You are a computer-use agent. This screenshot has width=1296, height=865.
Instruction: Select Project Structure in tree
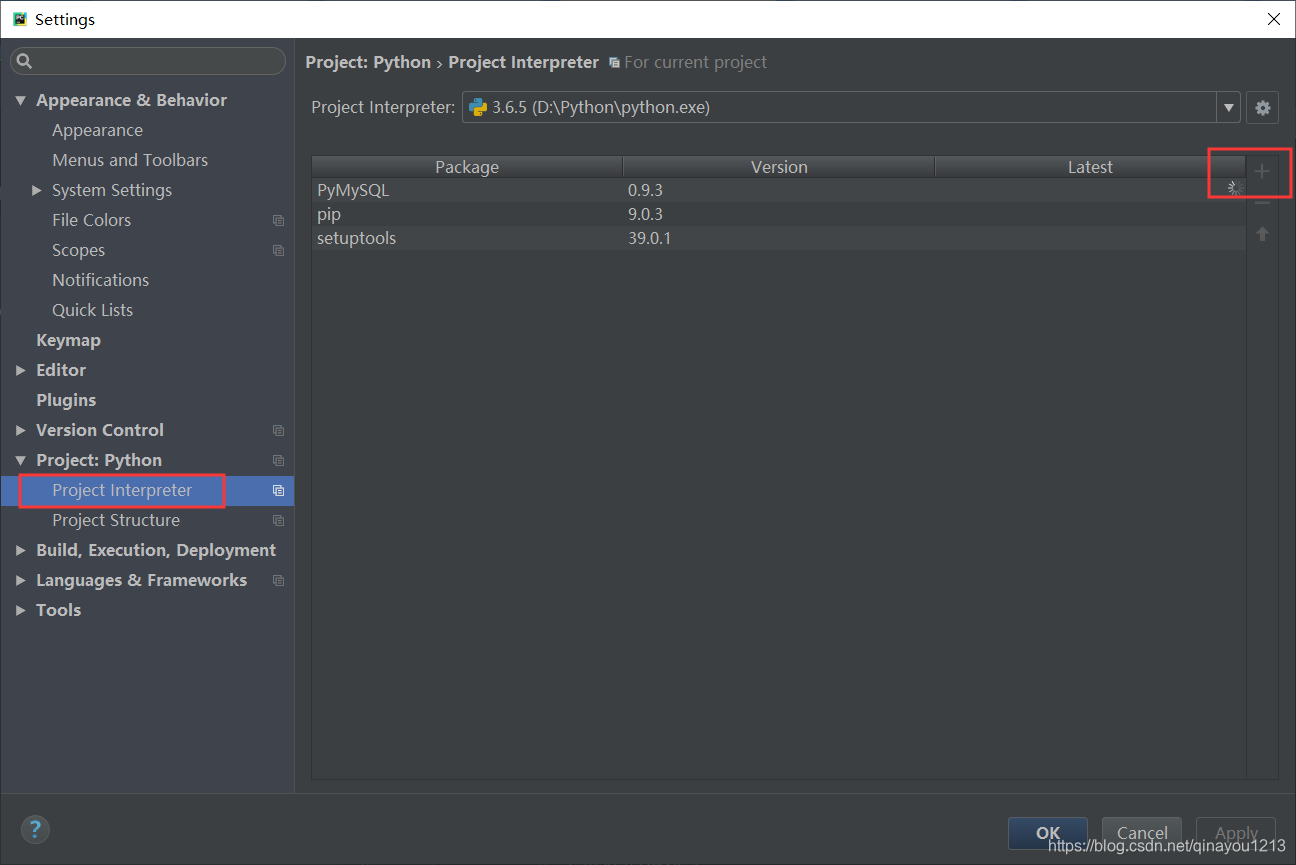(x=116, y=520)
